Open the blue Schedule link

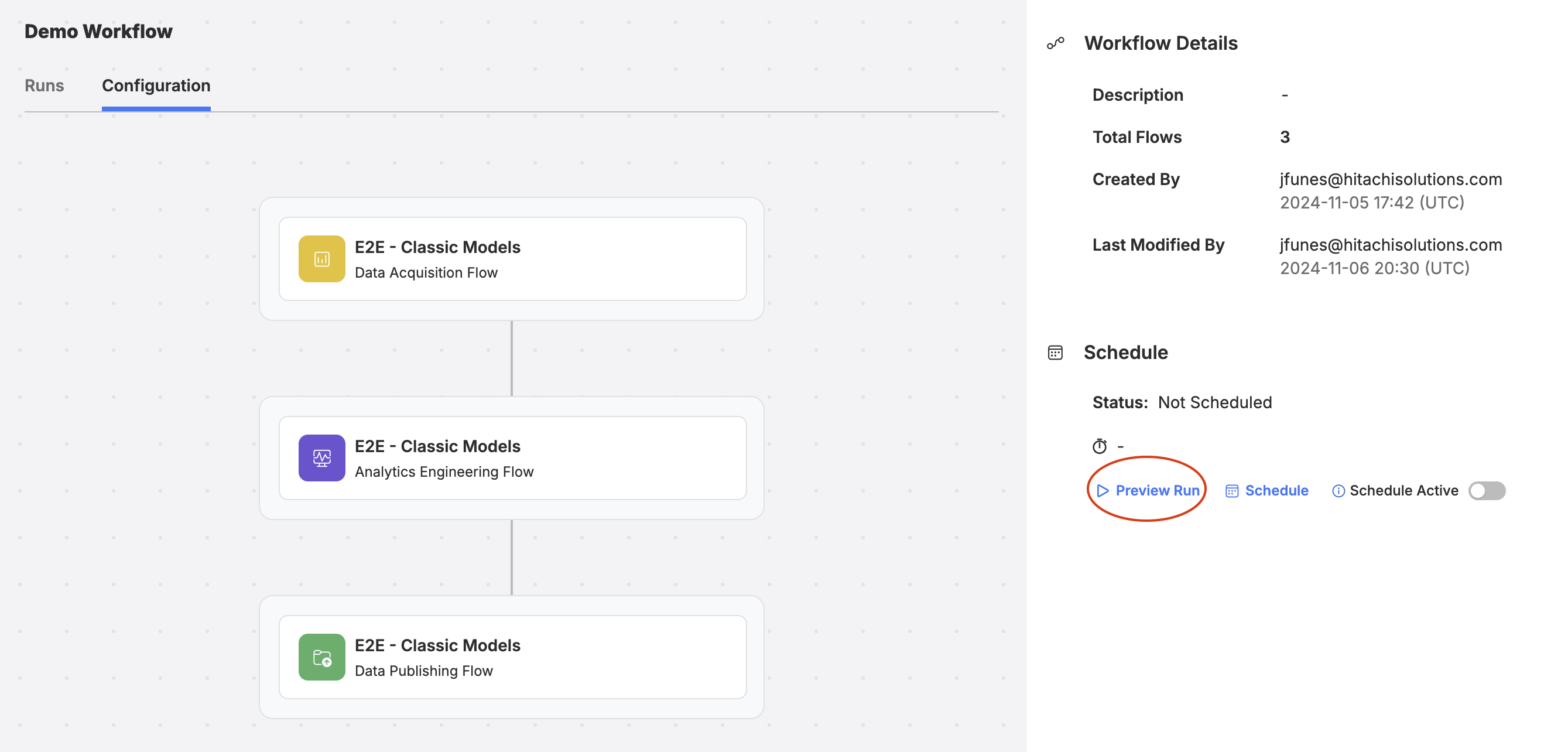pos(1266,491)
